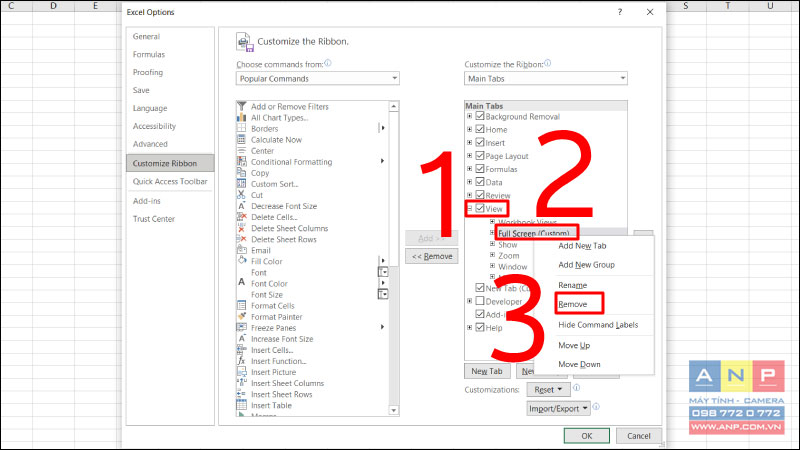Toggle the Review tab checkbox
This screenshot has height=450, width=800.
[x=480, y=195]
